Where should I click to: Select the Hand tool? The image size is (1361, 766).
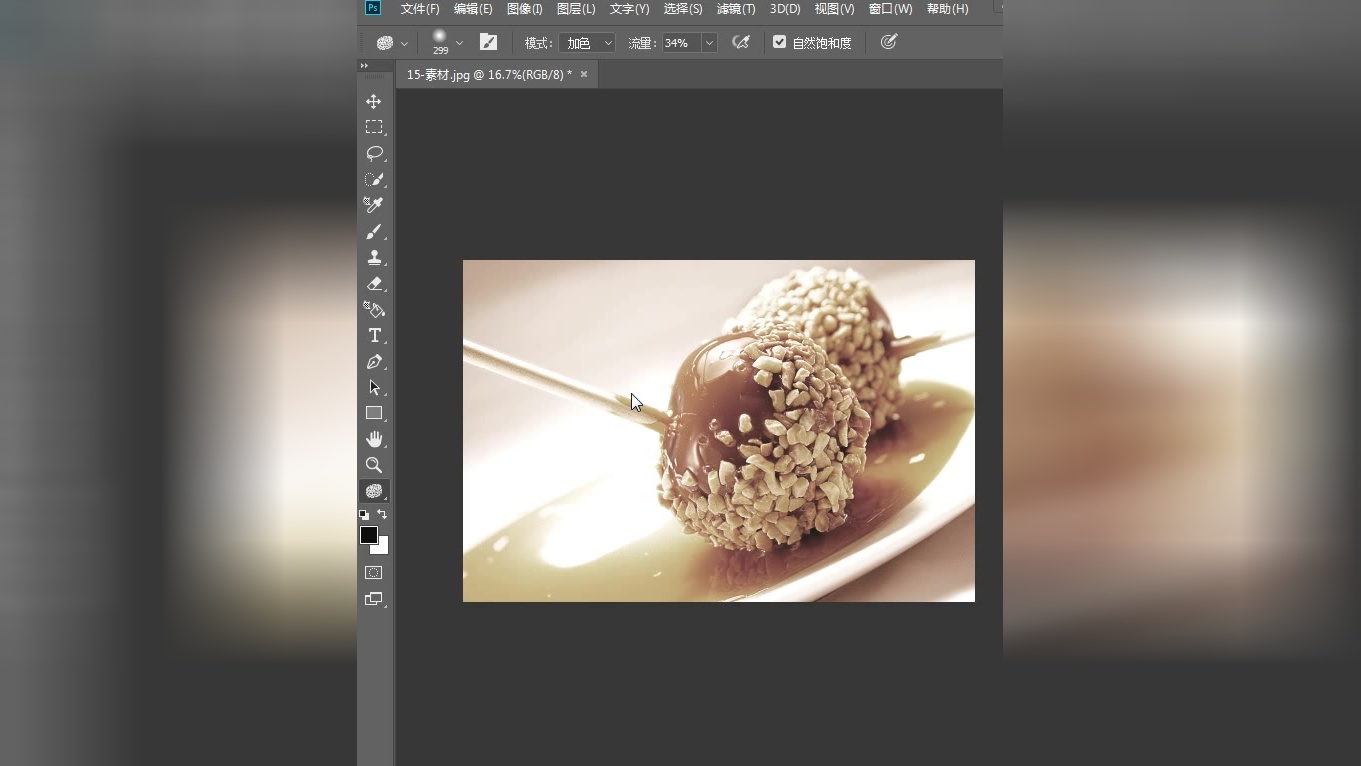point(374,439)
